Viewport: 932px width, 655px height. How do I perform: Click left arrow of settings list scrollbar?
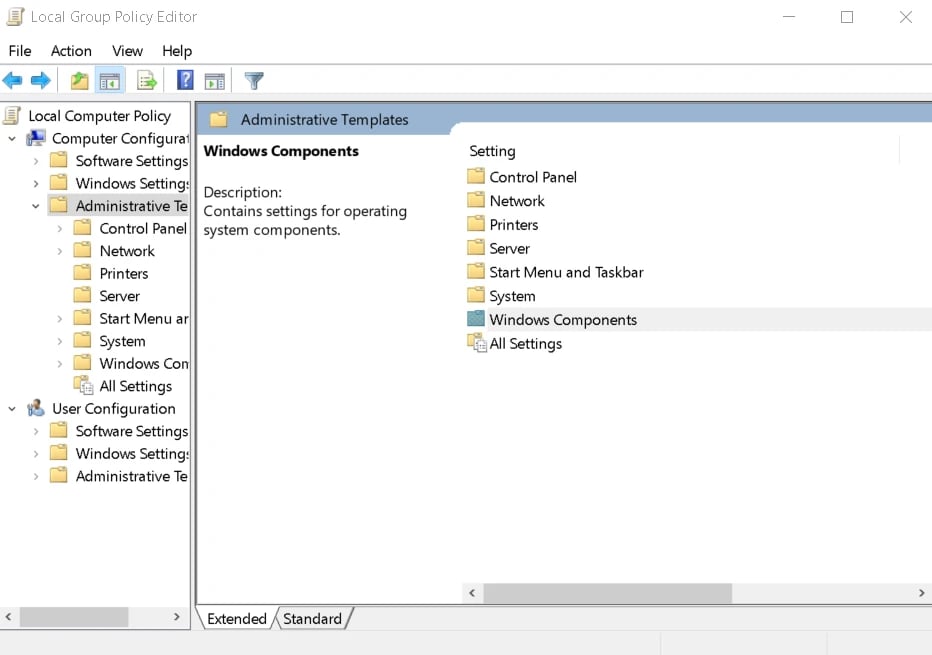[x=473, y=593]
